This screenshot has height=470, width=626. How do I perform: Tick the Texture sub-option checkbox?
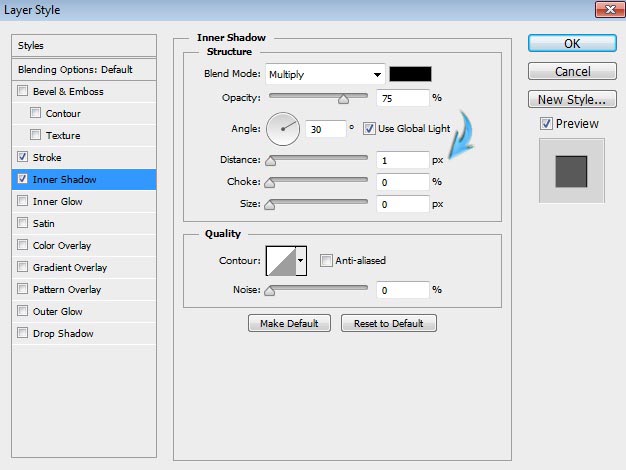(x=36, y=135)
